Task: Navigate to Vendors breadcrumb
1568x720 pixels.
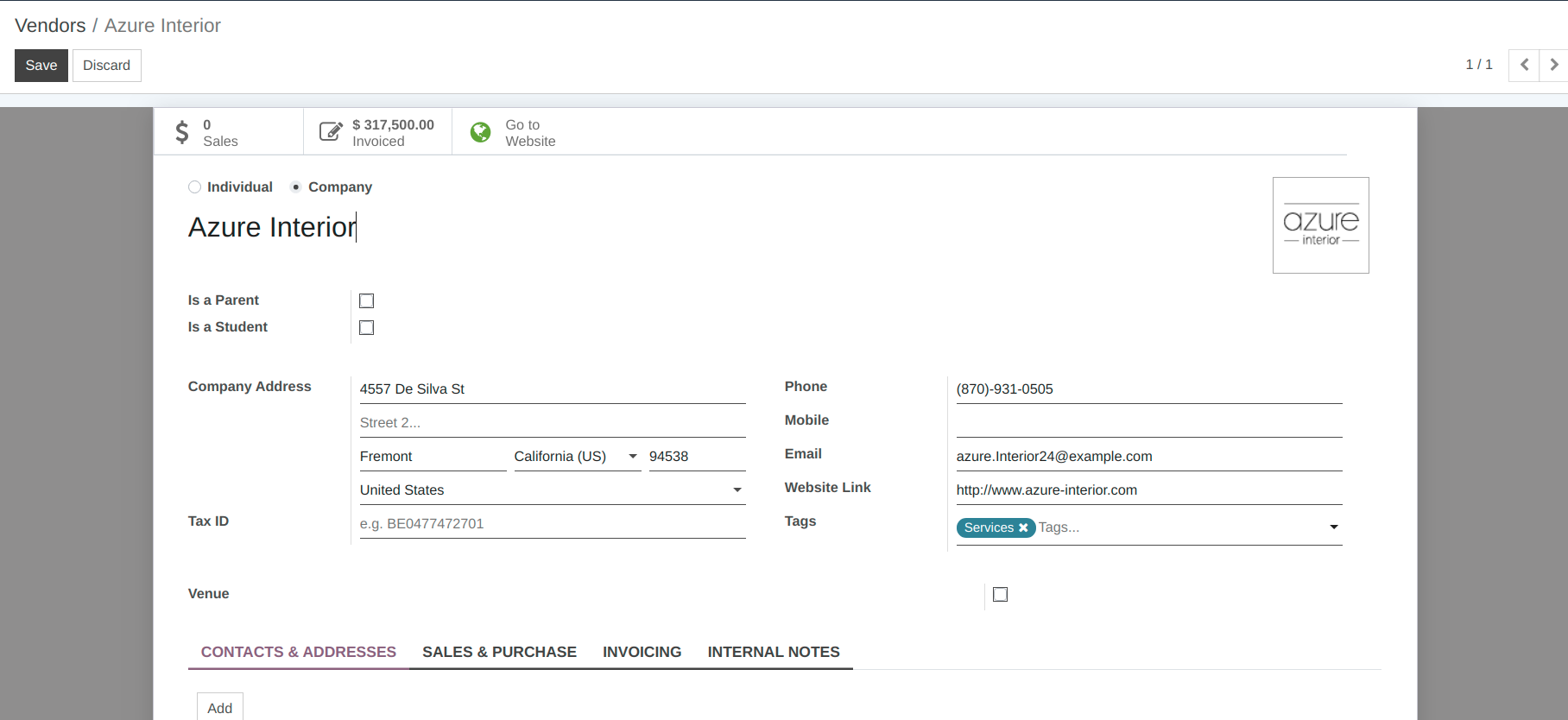Action: (x=50, y=26)
